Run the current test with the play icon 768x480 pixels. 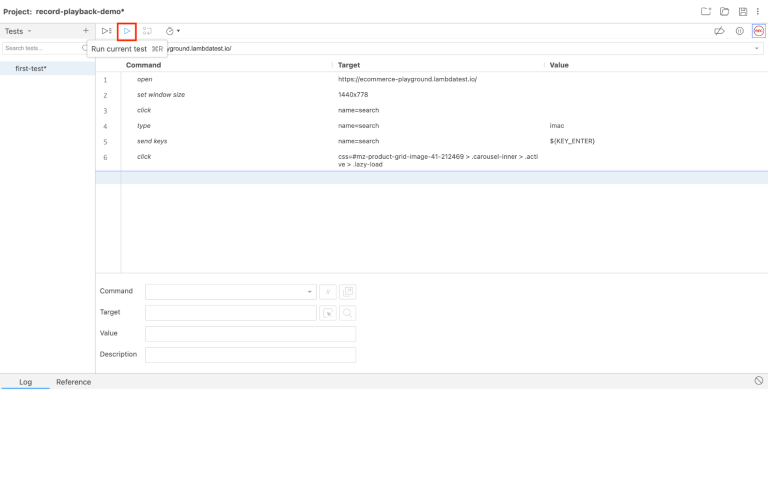point(127,31)
